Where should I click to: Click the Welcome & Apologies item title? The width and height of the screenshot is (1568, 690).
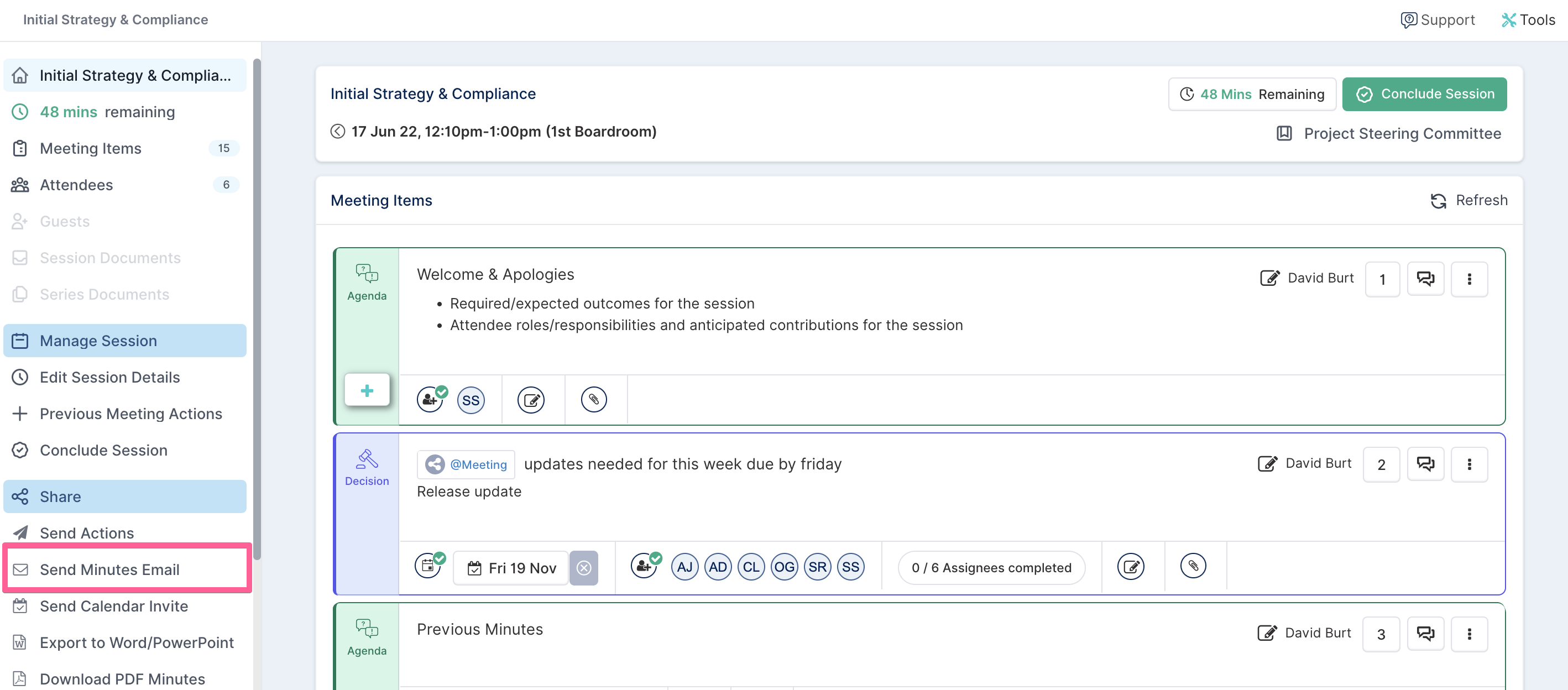[x=495, y=274]
